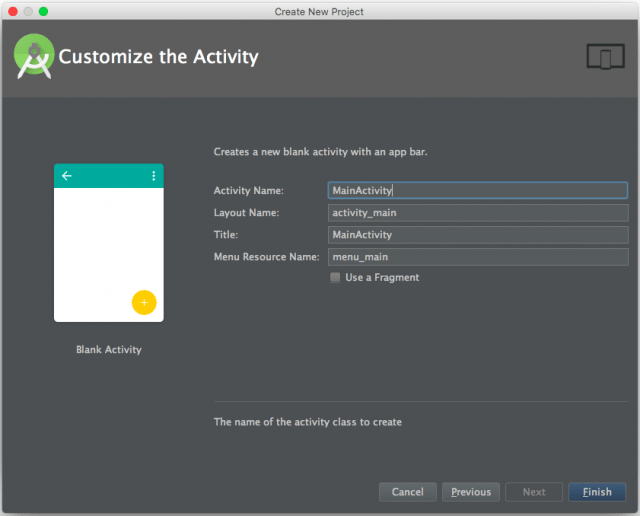Maximize the window with the green button

point(43,11)
